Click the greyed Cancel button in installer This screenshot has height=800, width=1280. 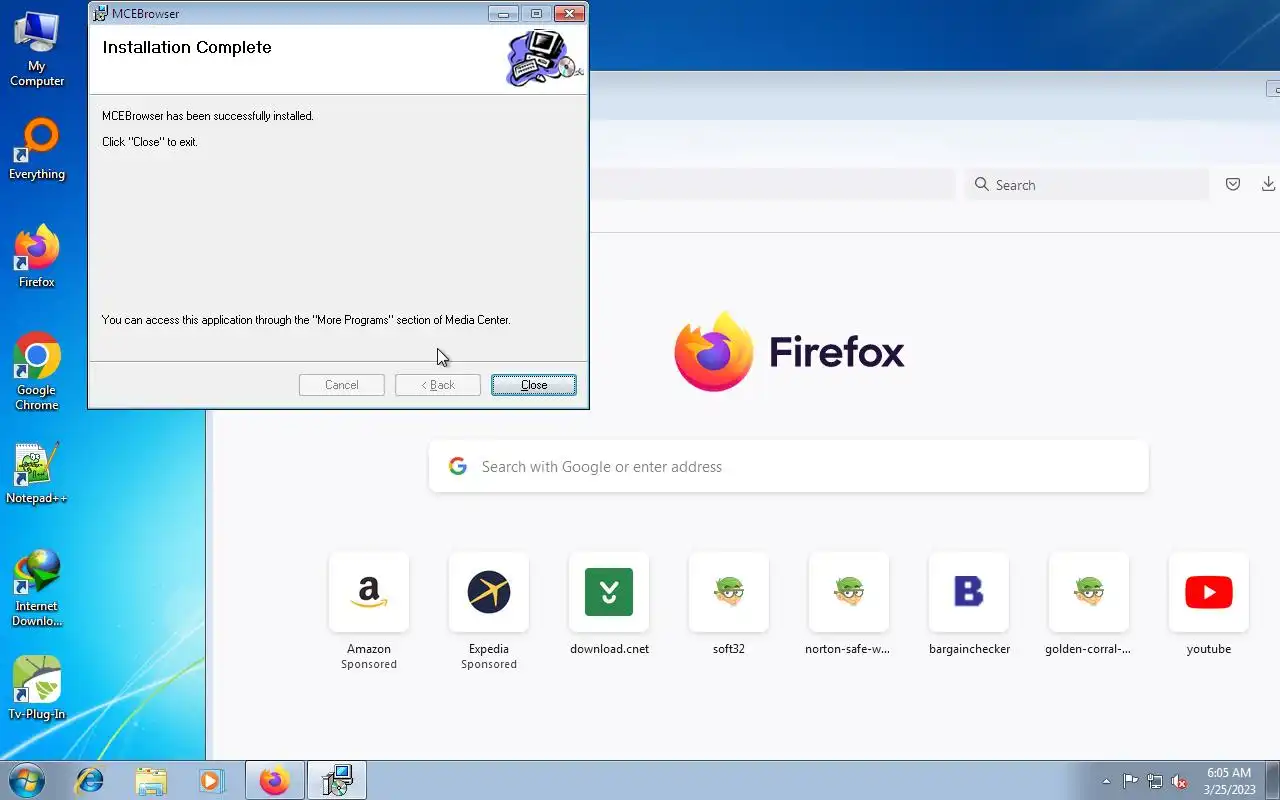[x=341, y=385]
